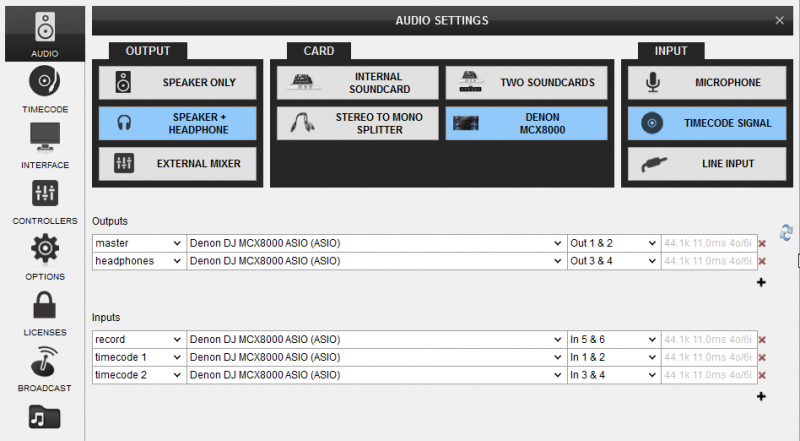The width and height of the screenshot is (800, 441).
Task: Open the Options gear tab
Action: pyautogui.click(x=45, y=257)
